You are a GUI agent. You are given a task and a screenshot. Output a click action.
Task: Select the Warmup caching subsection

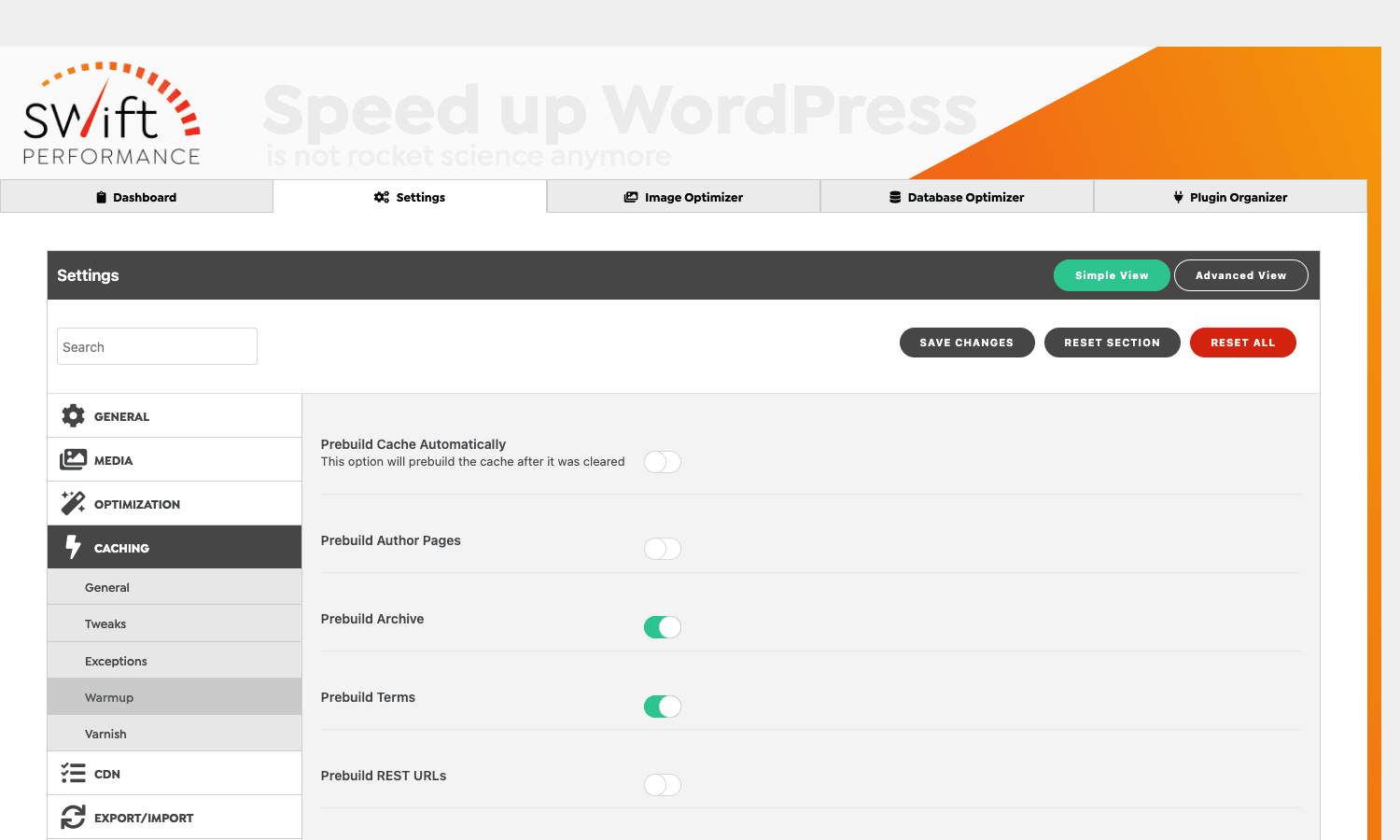[175, 697]
